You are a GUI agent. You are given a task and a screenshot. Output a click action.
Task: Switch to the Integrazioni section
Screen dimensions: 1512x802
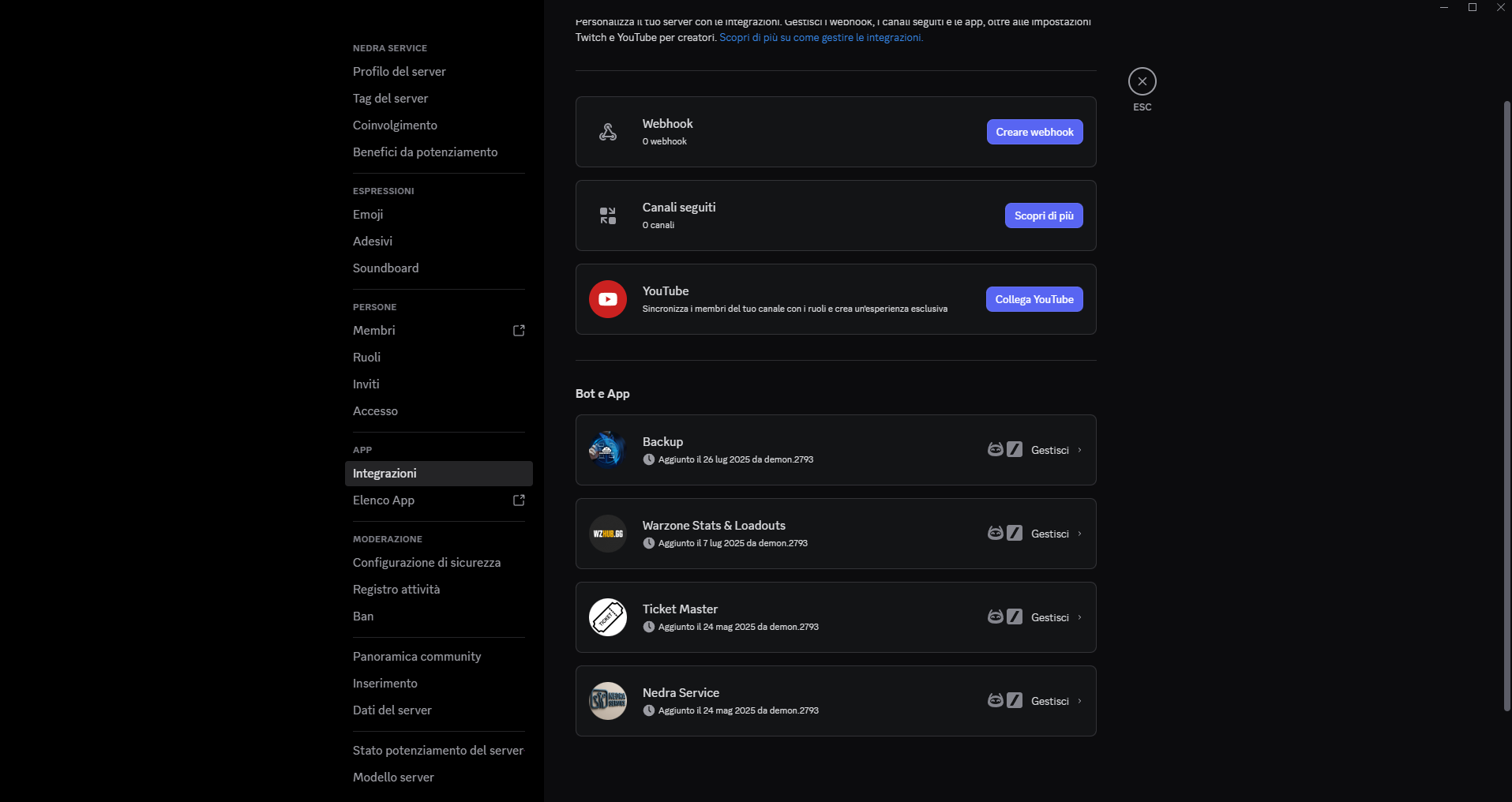385,473
